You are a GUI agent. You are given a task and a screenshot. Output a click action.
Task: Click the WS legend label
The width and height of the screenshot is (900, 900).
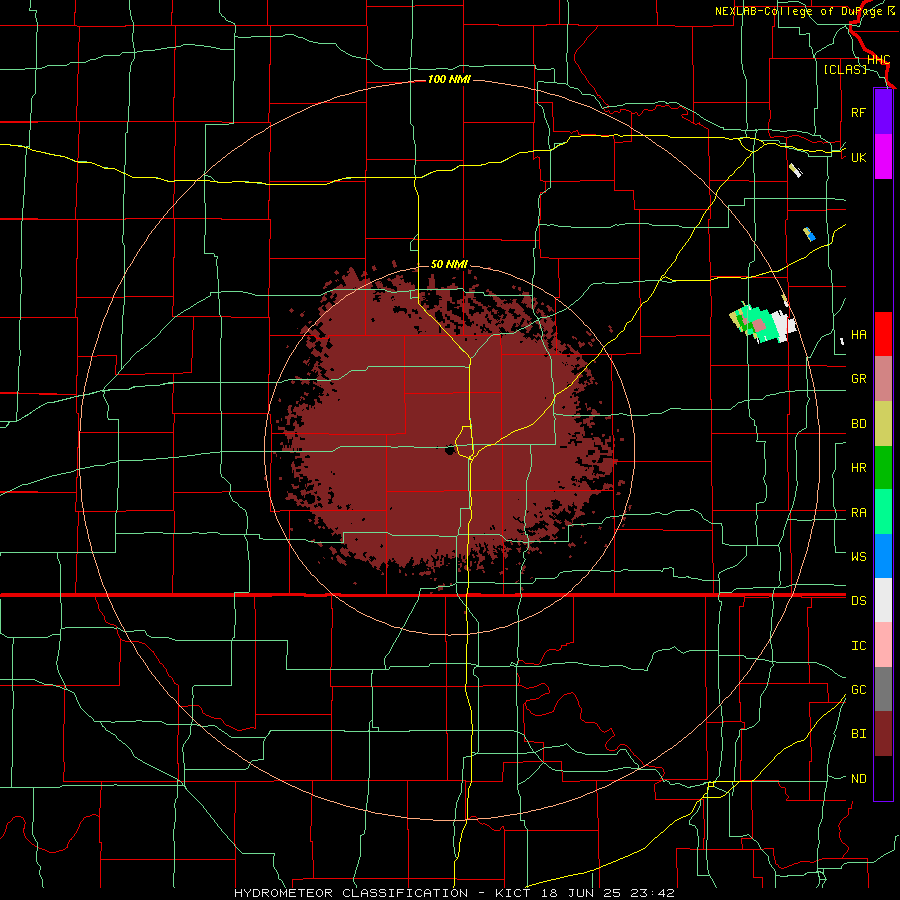point(858,557)
